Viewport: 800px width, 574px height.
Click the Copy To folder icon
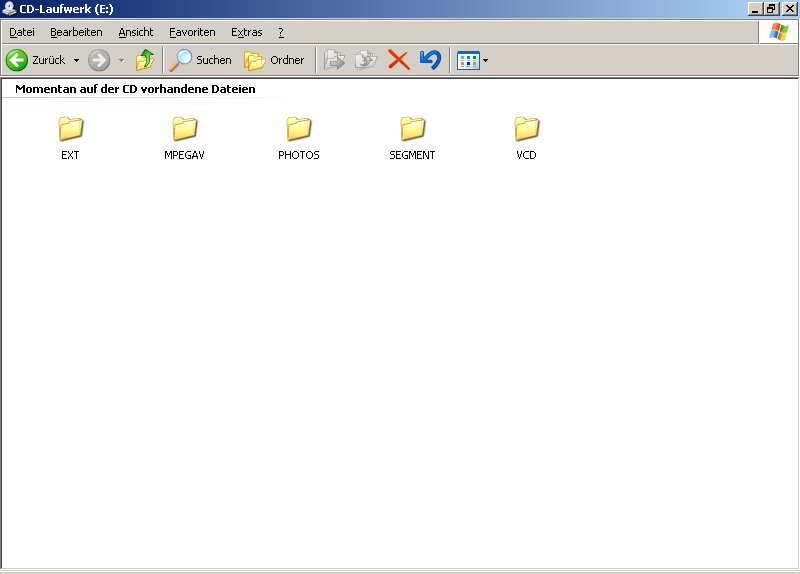click(366, 60)
